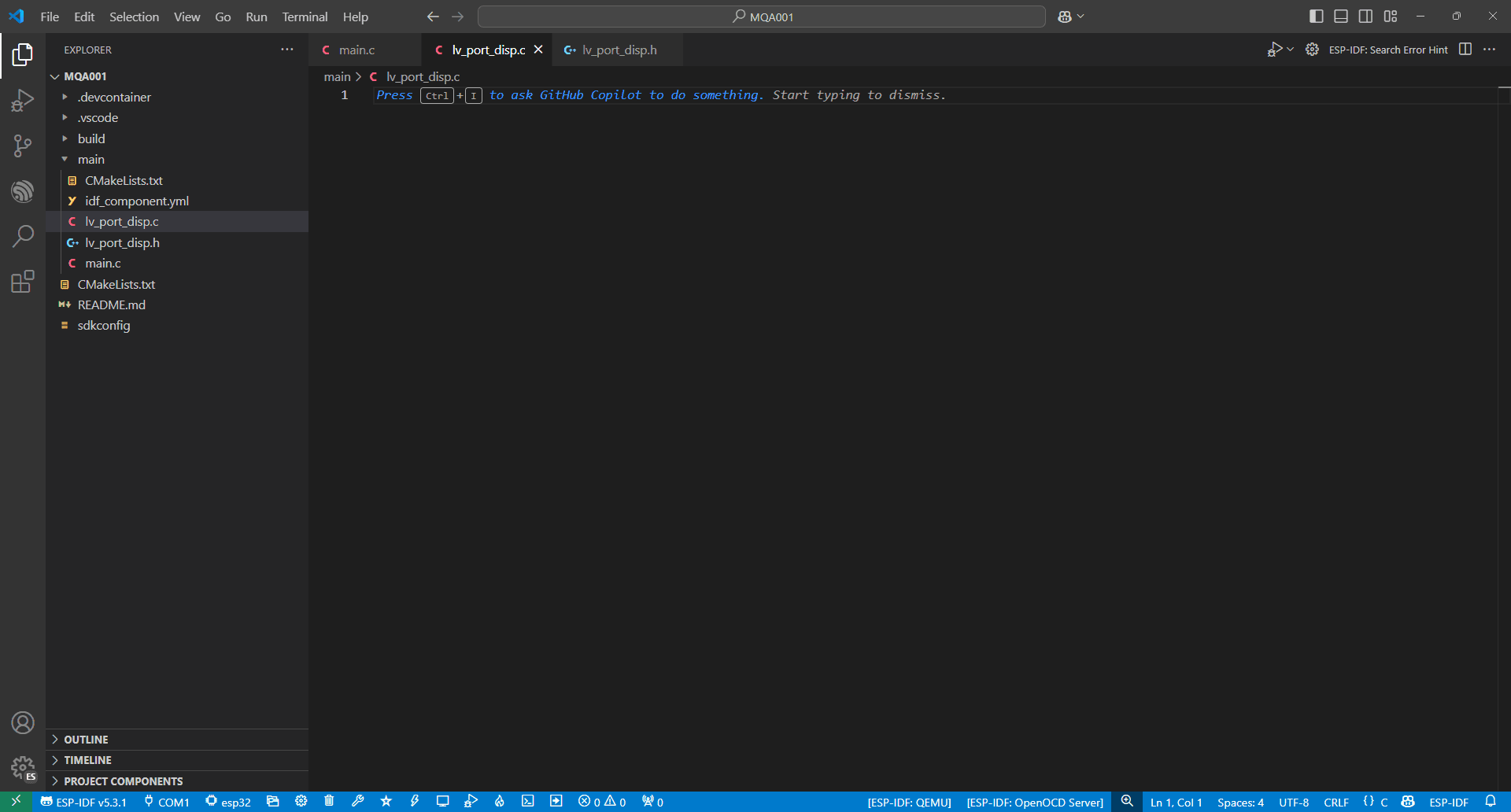
Task: Open SDK configuration editor gear icon
Action: pos(301,802)
